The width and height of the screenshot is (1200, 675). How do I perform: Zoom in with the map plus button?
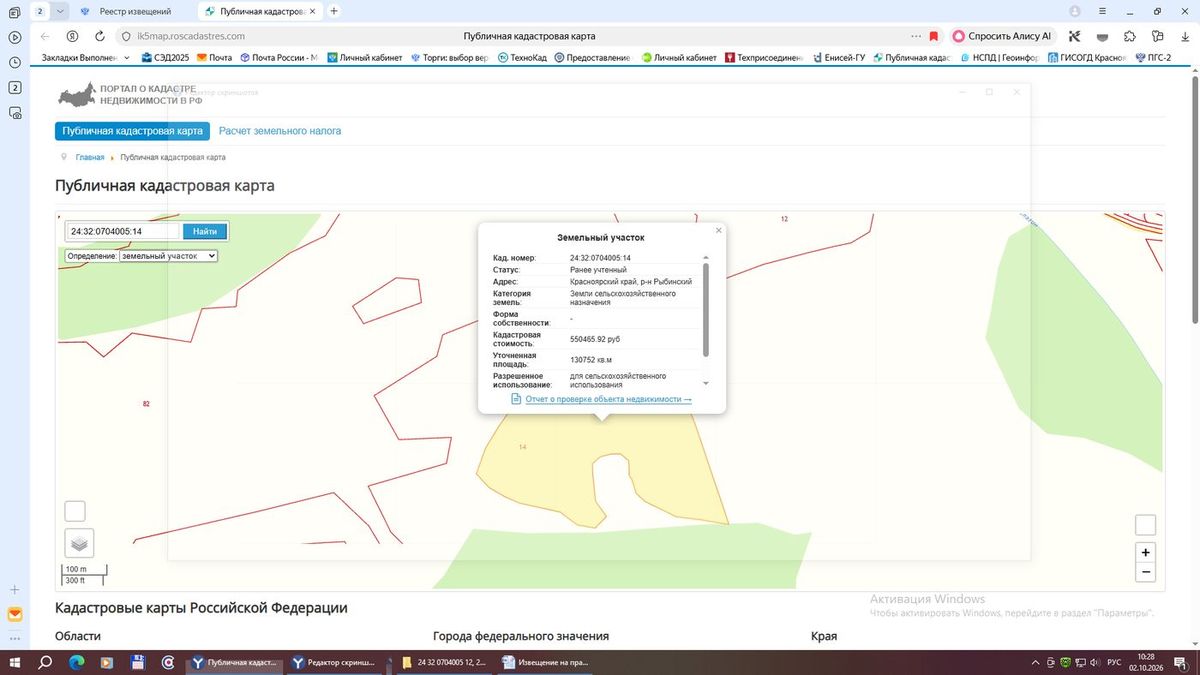coord(1146,552)
